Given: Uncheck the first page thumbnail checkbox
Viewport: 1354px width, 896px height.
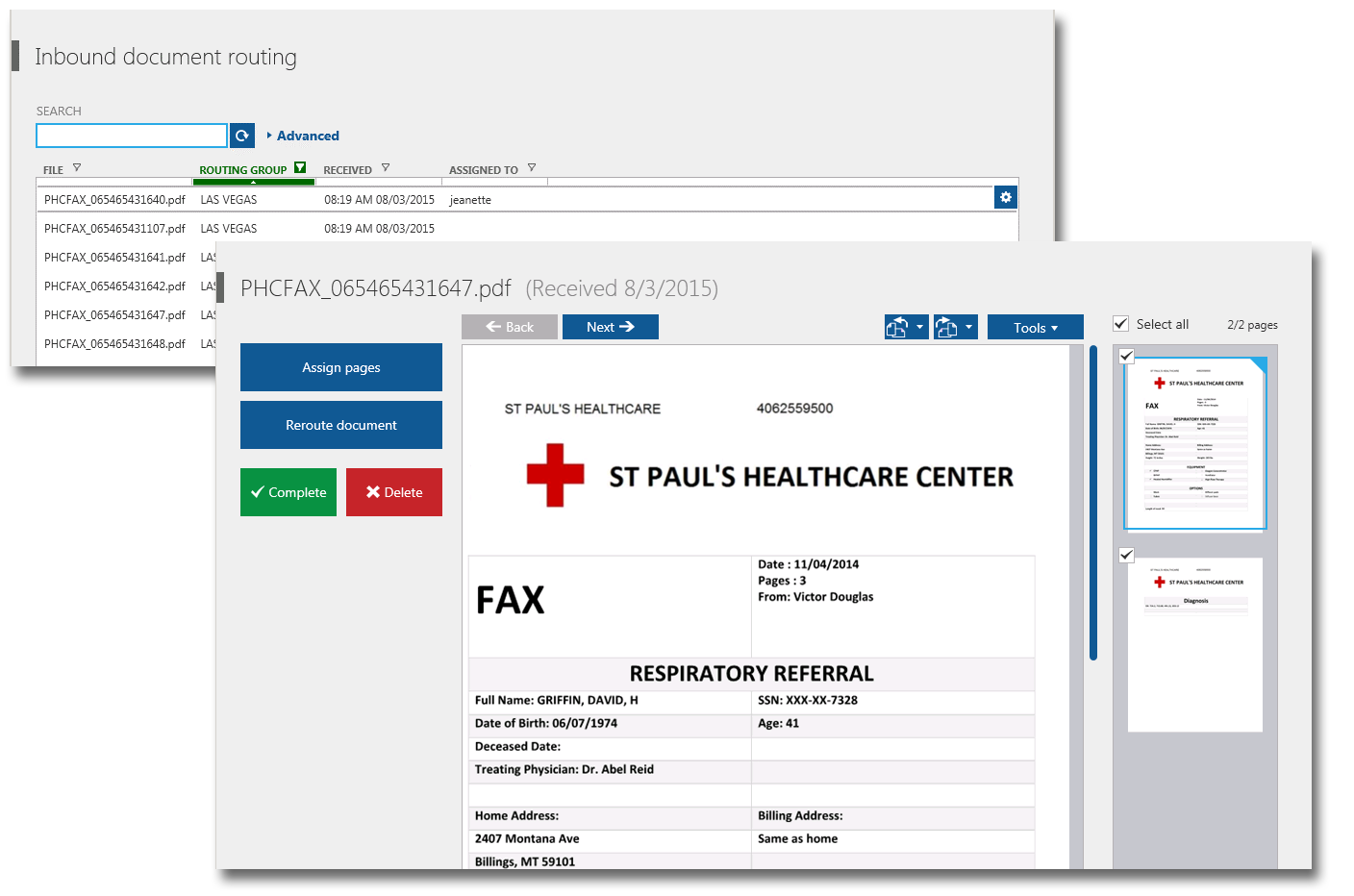Looking at the screenshot, I should pos(1126,356).
